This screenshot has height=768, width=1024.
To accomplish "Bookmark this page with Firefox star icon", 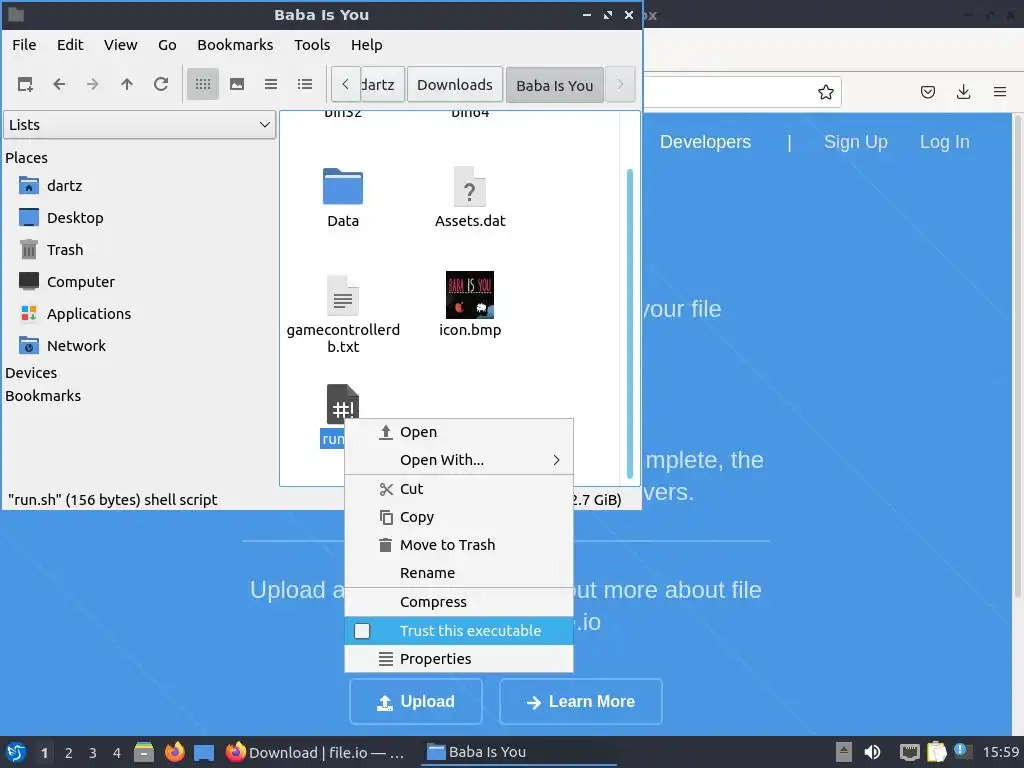I will coord(825,92).
